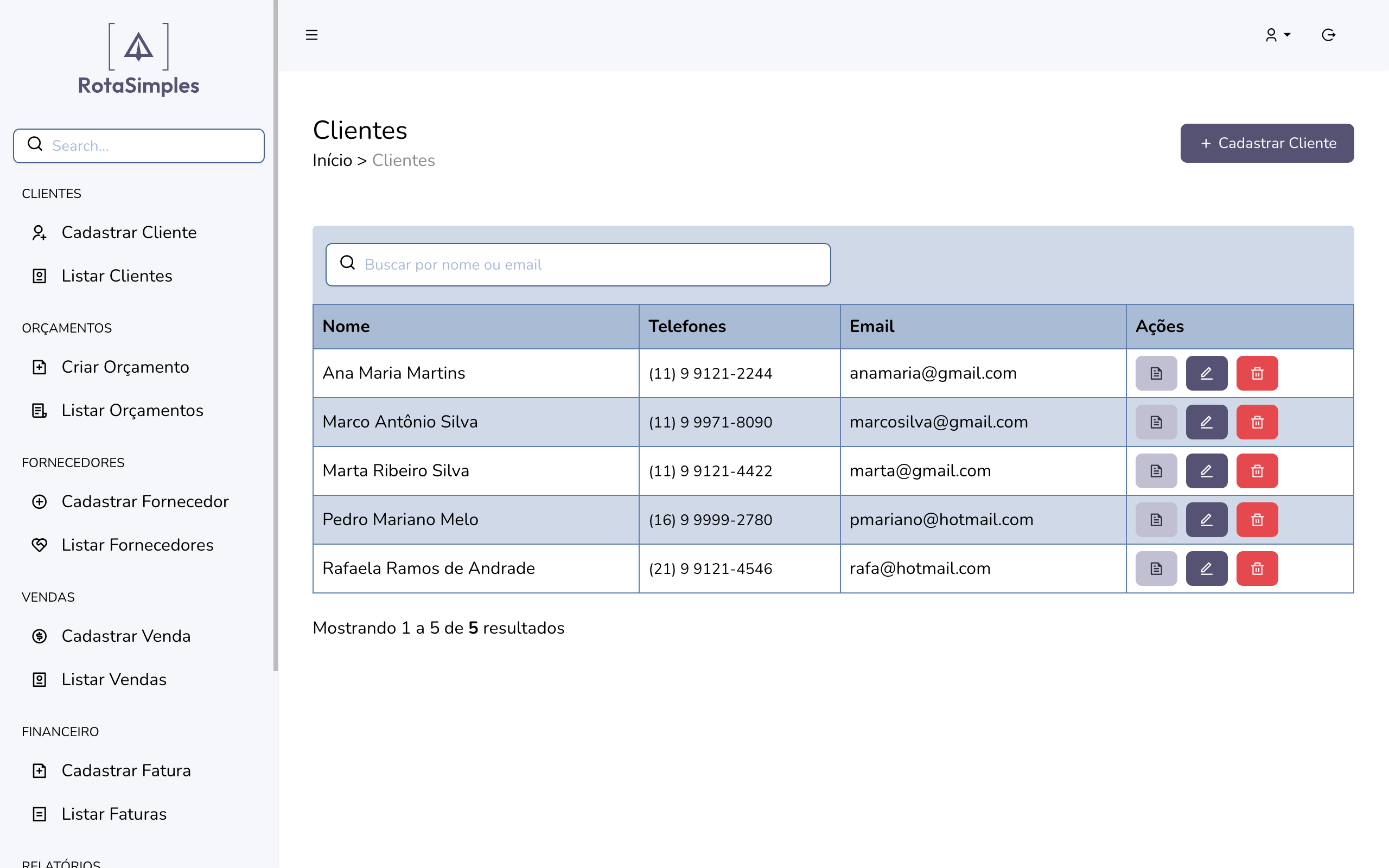Image resolution: width=1389 pixels, height=868 pixels.
Task: Open Listar Vendas menu item
Action: (x=99, y=680)
